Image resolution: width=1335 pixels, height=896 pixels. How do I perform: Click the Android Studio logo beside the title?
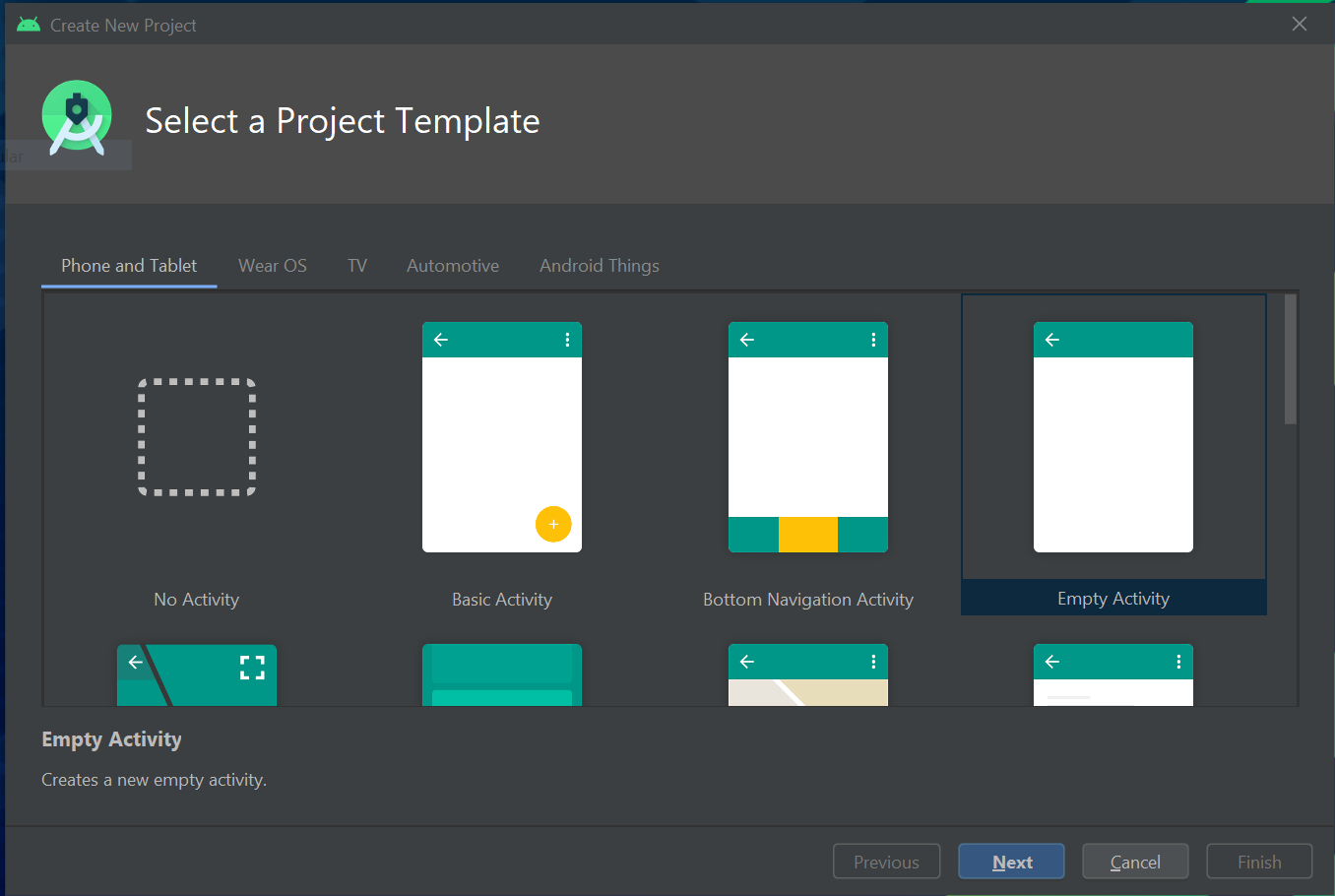pos(78,115)
